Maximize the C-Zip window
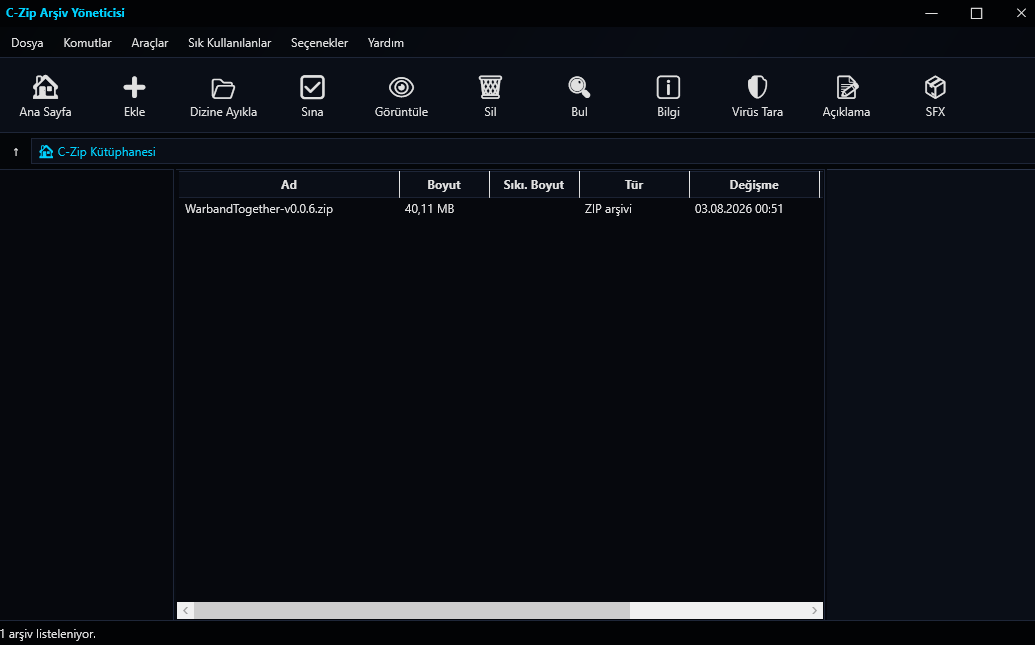The width and height of the screenshot is (1035, 645). 976,13
